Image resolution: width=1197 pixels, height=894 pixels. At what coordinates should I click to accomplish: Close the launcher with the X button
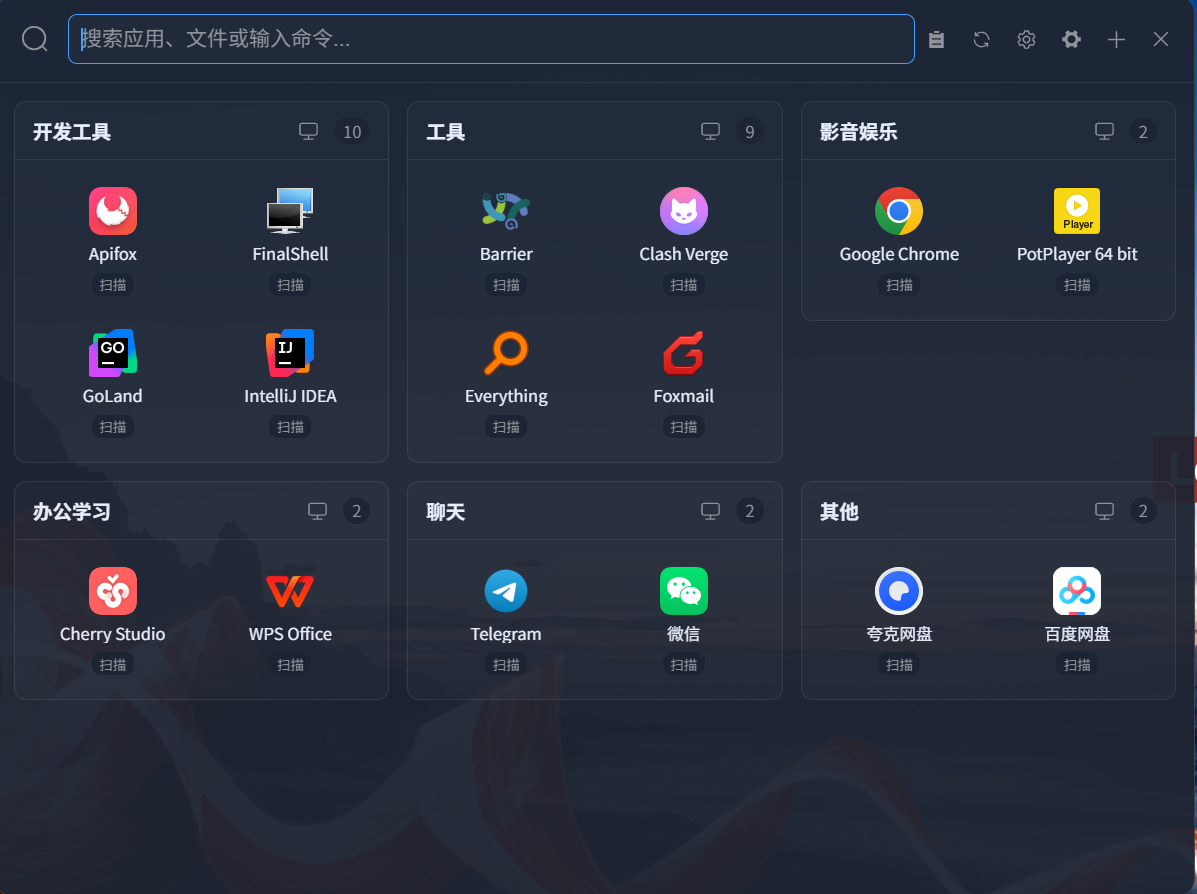click(x=1161, y=40)
